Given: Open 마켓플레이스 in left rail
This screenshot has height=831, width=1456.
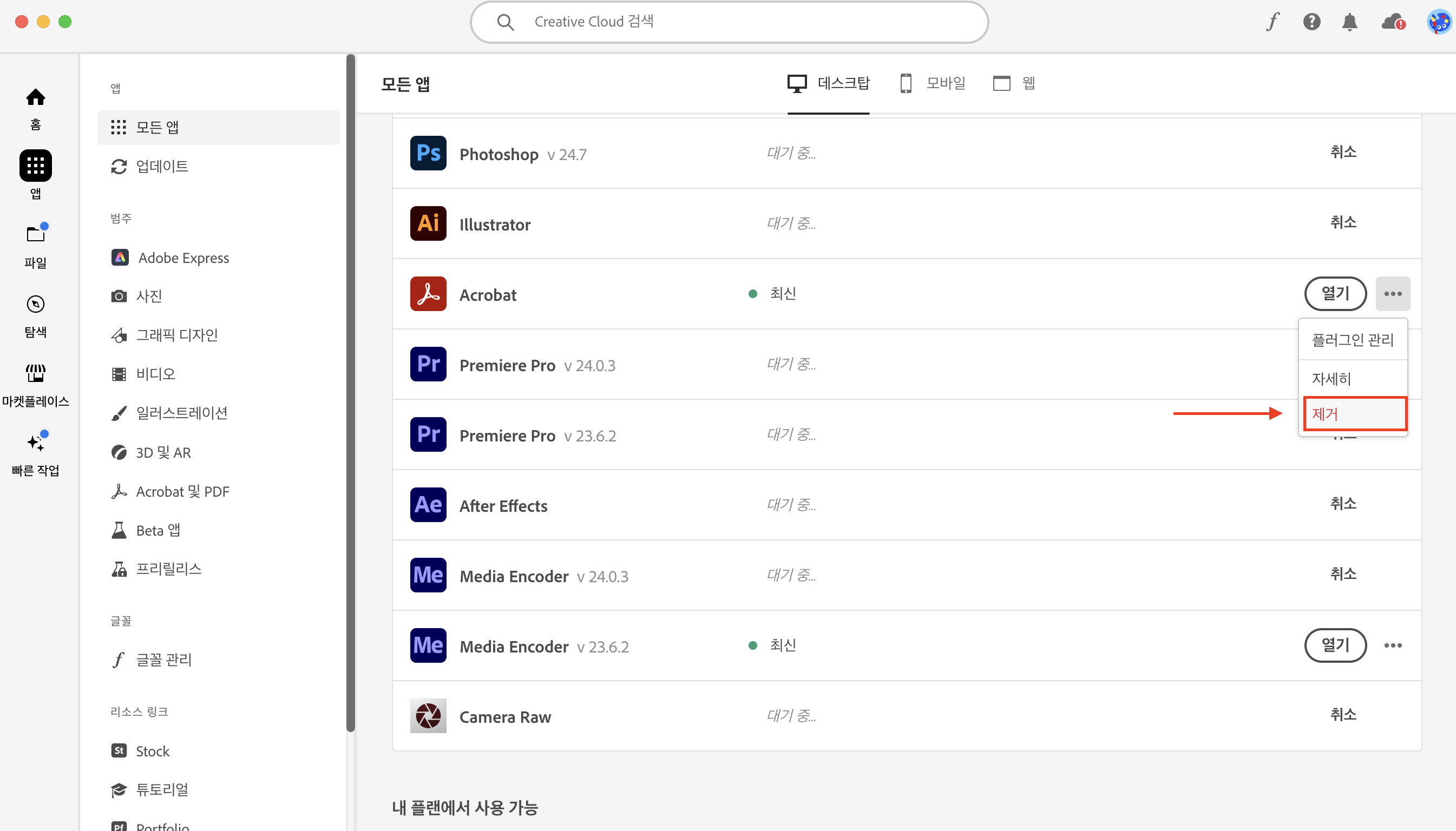Looking at the screenshot, I should (x=35, y=385).
